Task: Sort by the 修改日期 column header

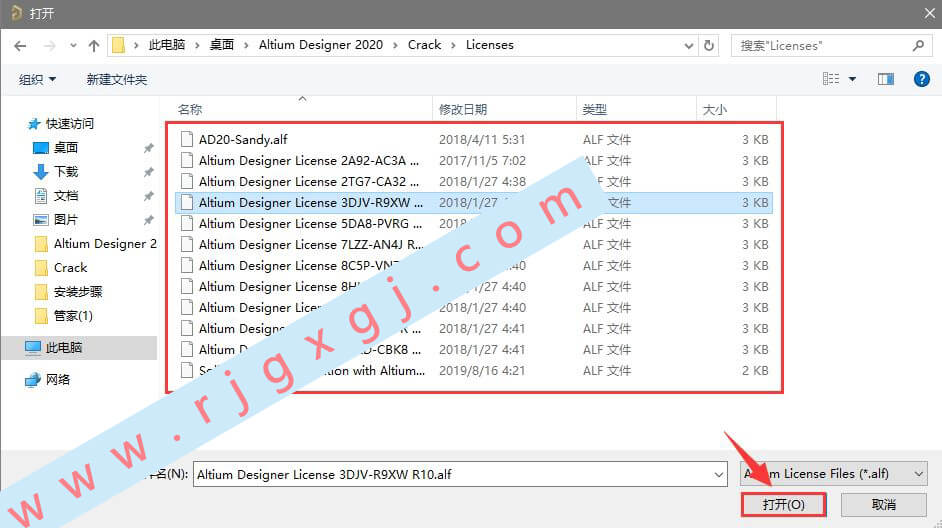Action: point(463,109)
